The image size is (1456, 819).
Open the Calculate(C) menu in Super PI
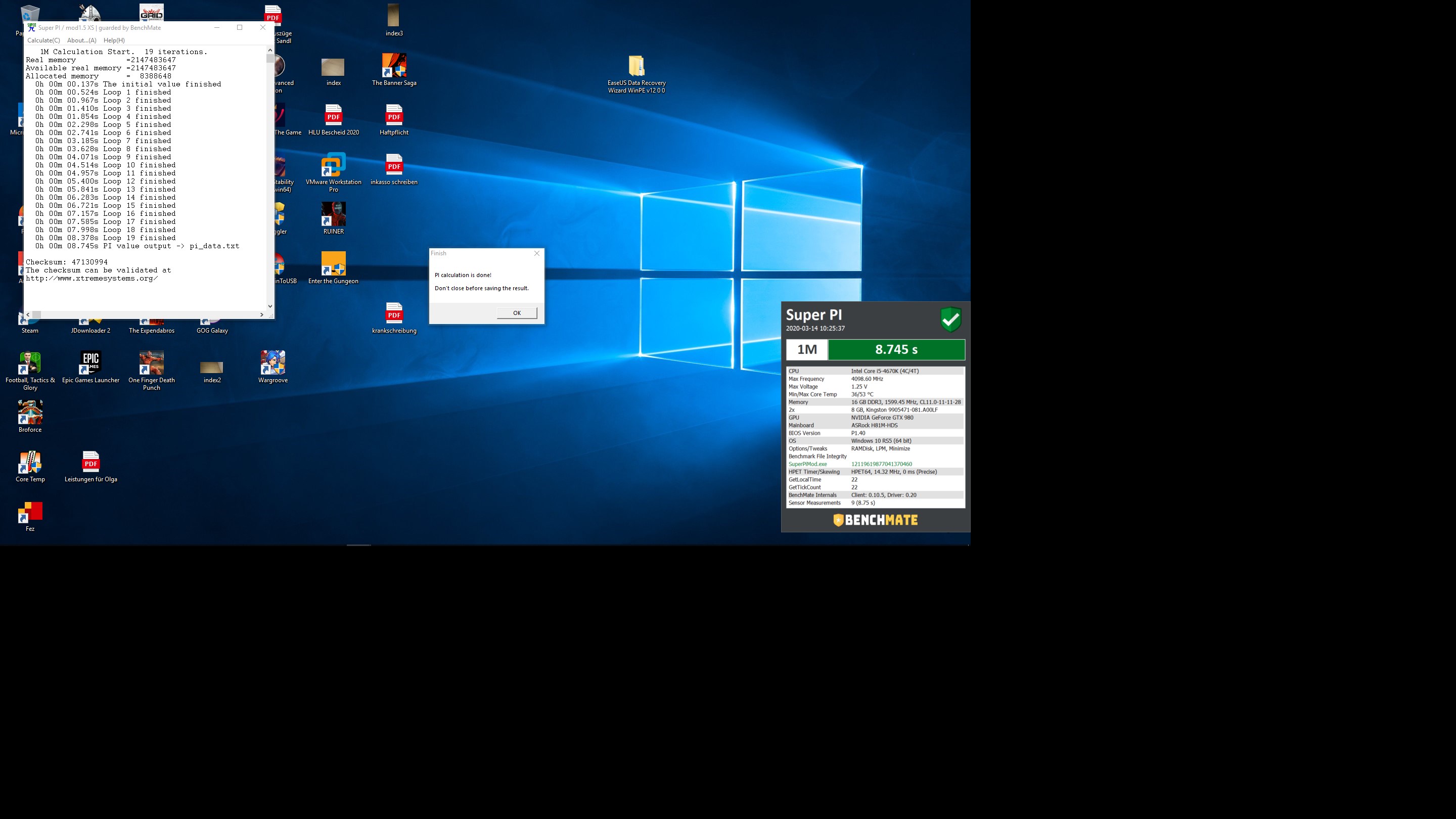coord(43,40)
